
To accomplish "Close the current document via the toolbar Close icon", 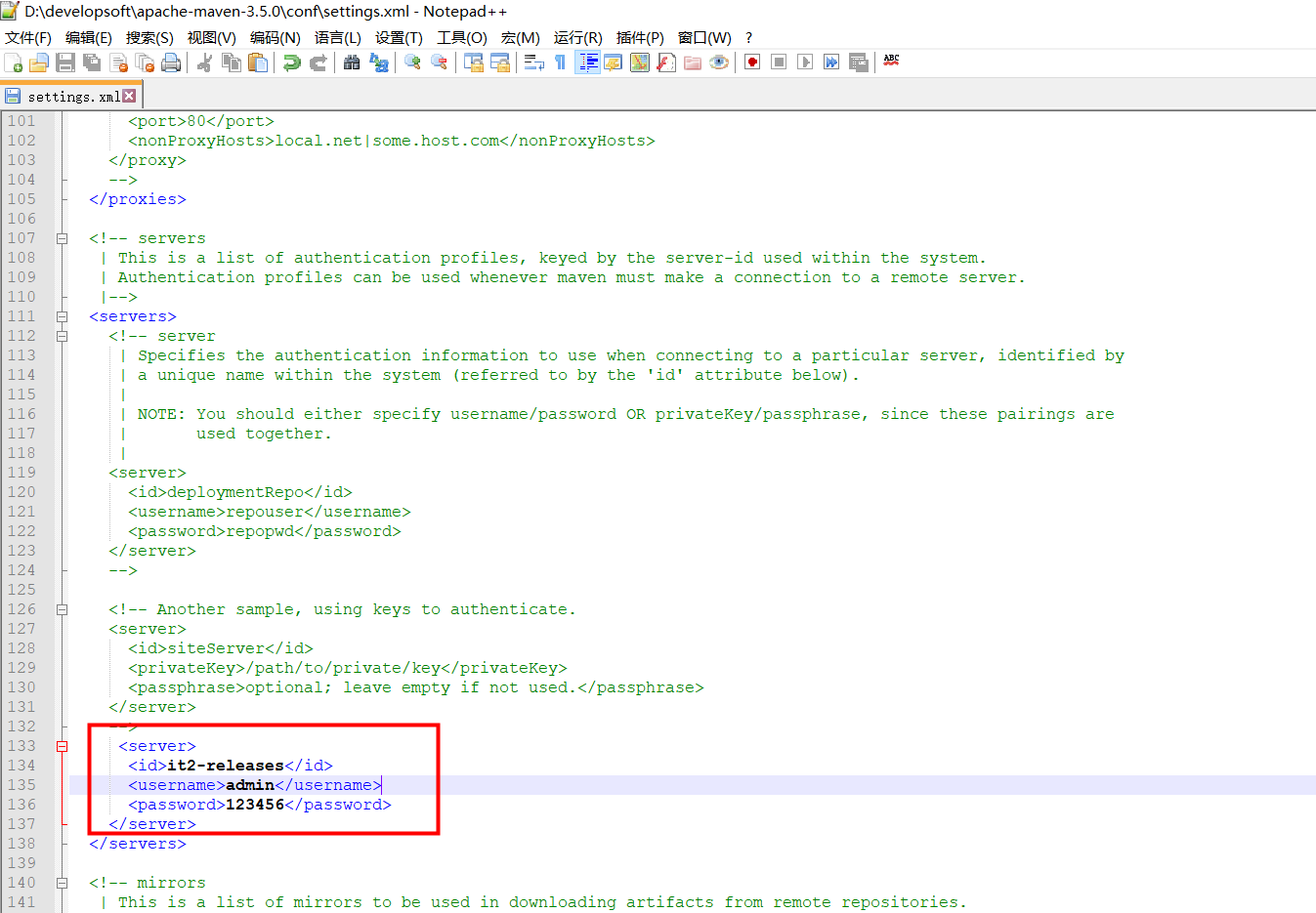I will click(x=119, y=62).
